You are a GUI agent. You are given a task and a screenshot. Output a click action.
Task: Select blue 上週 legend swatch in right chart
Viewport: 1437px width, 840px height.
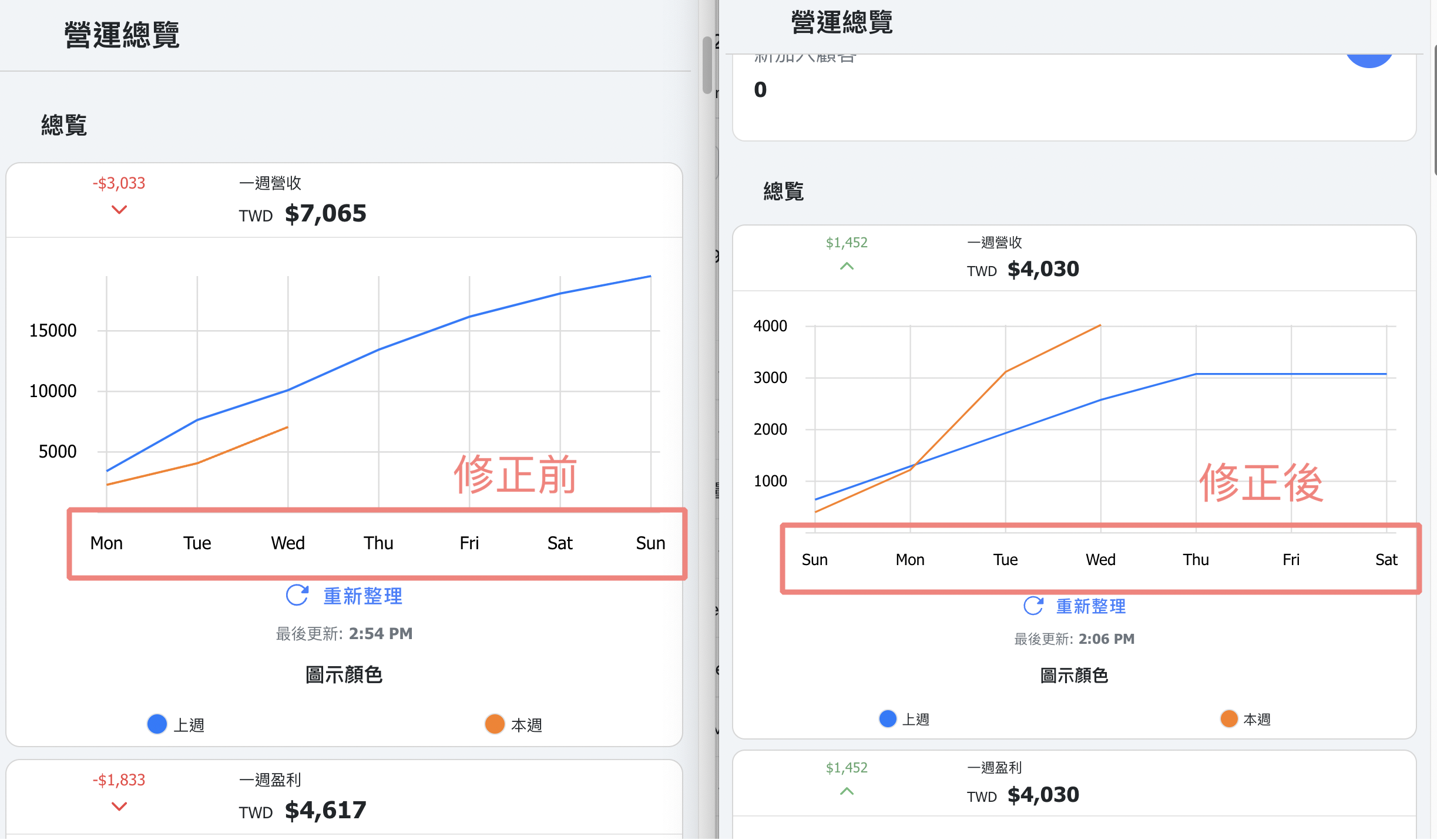pyautogui.click(x=888, y=718)
